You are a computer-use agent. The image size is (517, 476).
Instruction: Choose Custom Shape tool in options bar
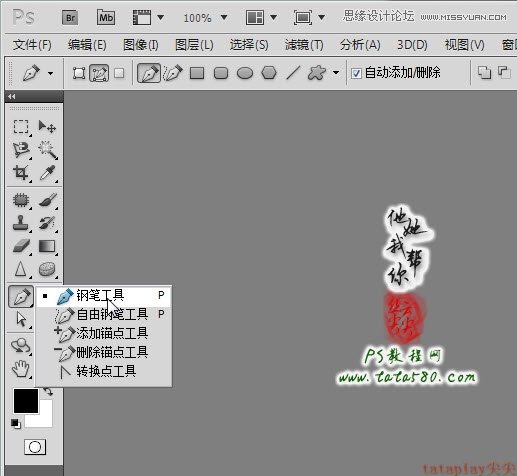click(317, 73)
